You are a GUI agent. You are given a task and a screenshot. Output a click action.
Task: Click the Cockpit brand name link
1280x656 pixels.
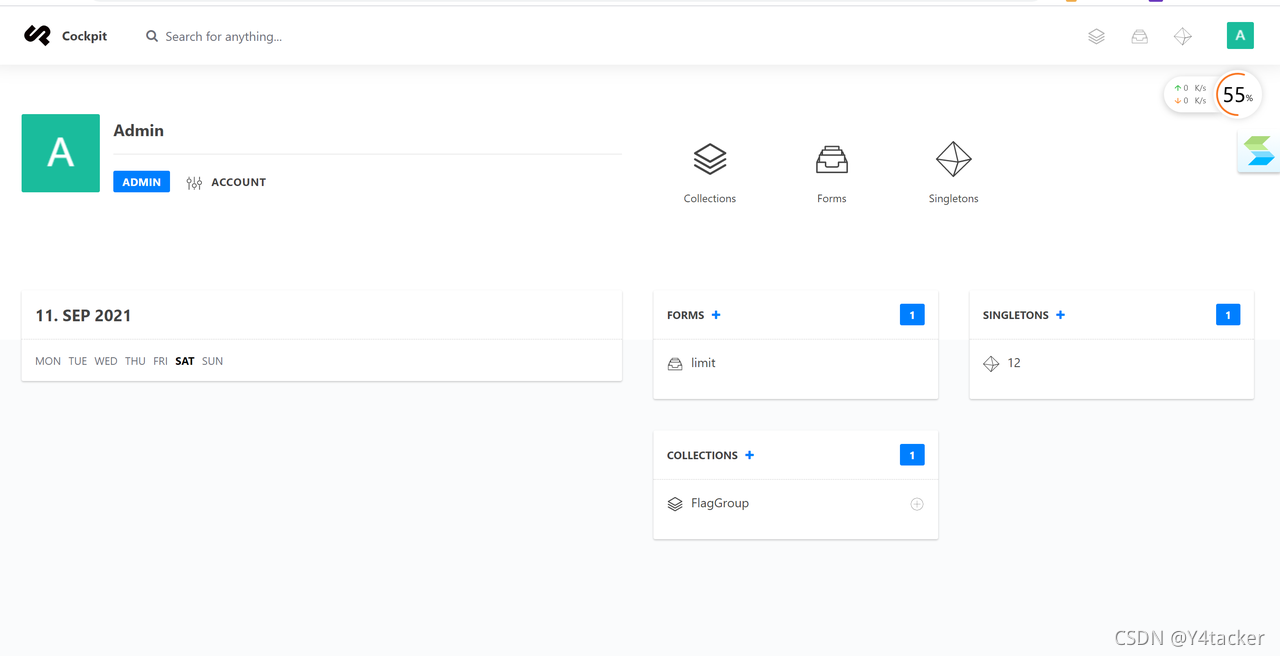84,36
